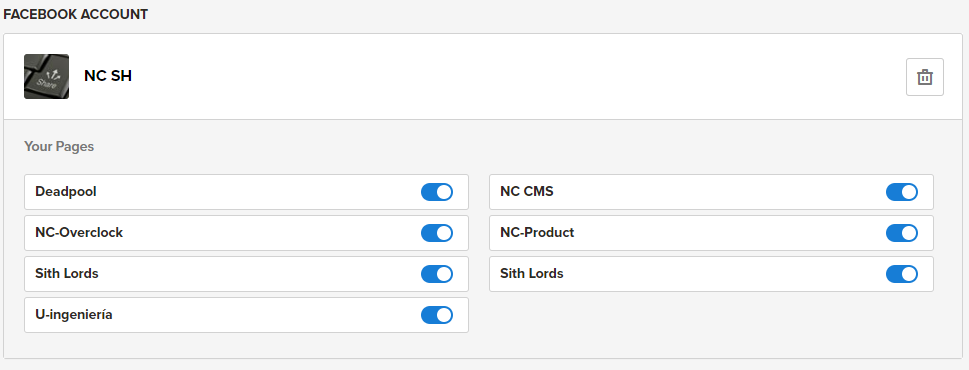The image size is (969, 370).
Task: Switch off the NC-Product page toggle
Action: 902,233
